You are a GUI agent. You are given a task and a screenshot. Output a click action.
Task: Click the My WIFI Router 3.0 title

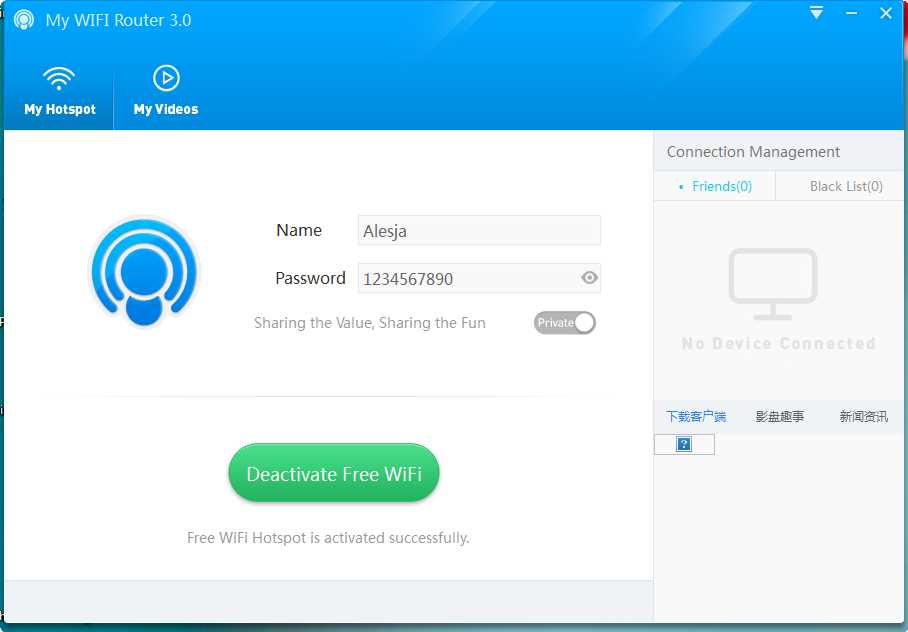(118, 20)
